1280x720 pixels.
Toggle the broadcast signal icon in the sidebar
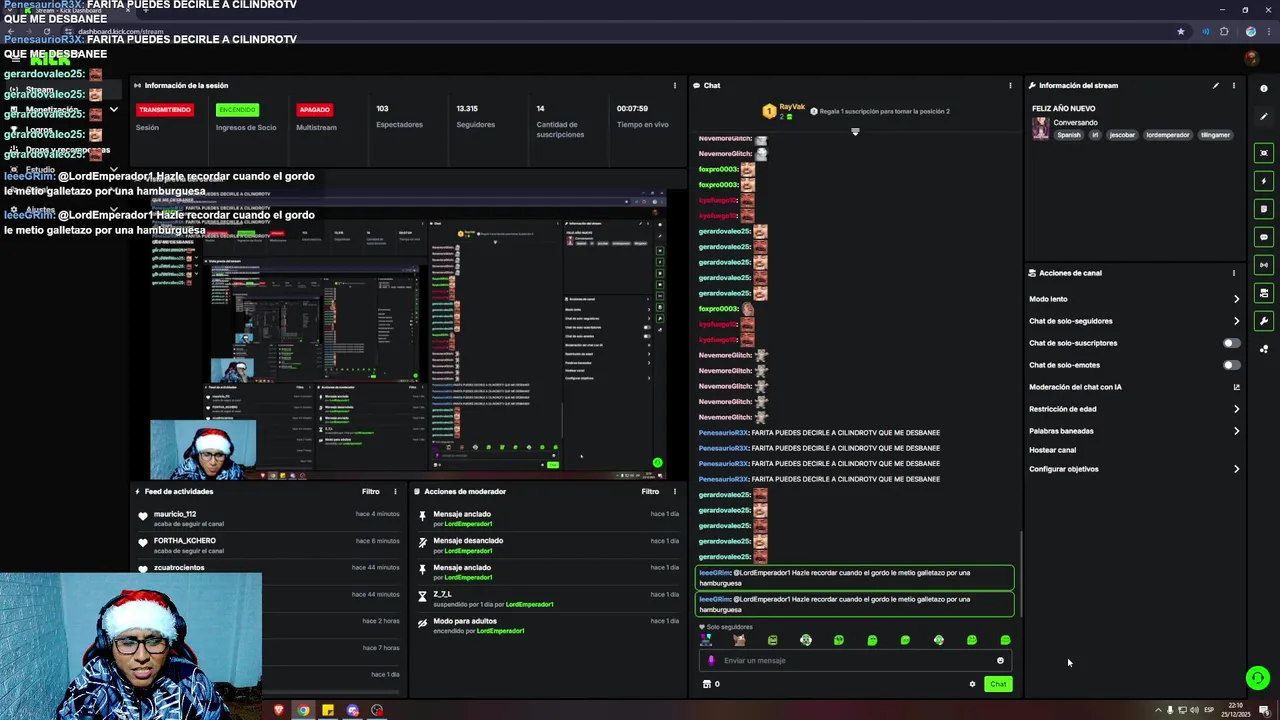coord(1264,265)
